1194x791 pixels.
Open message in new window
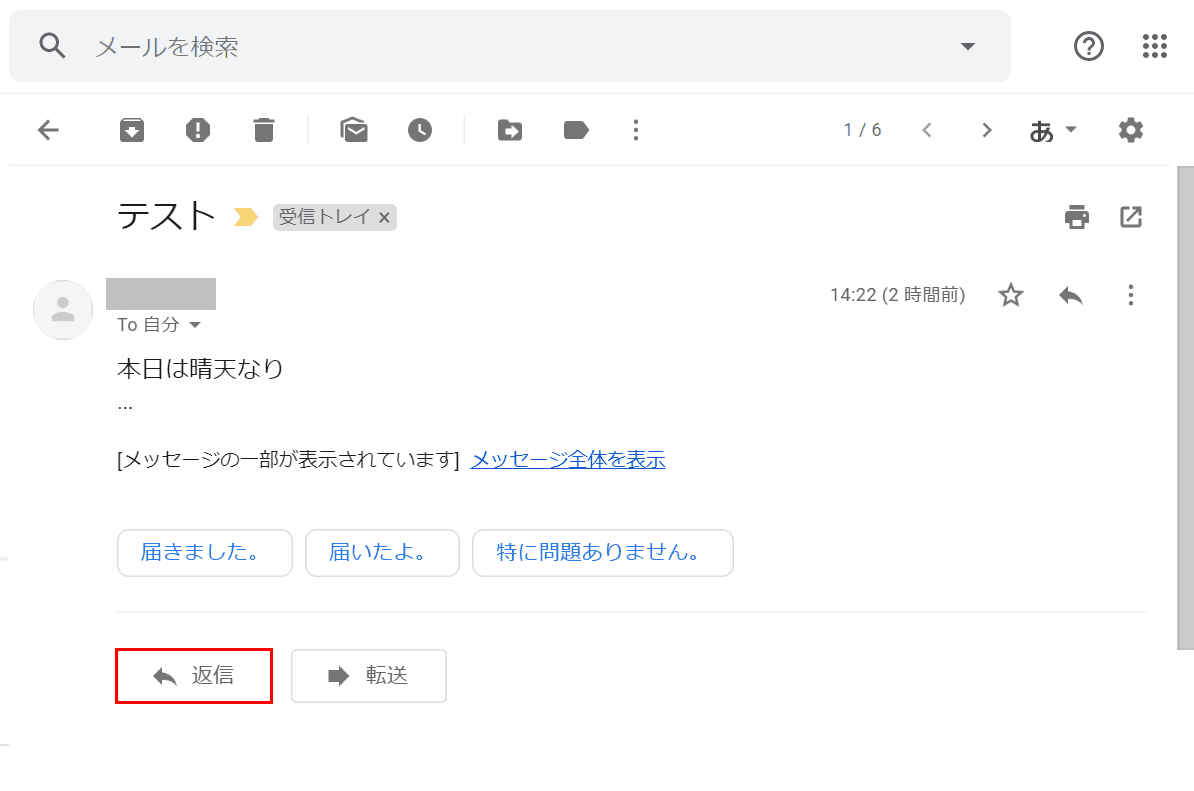(1131, 217)
